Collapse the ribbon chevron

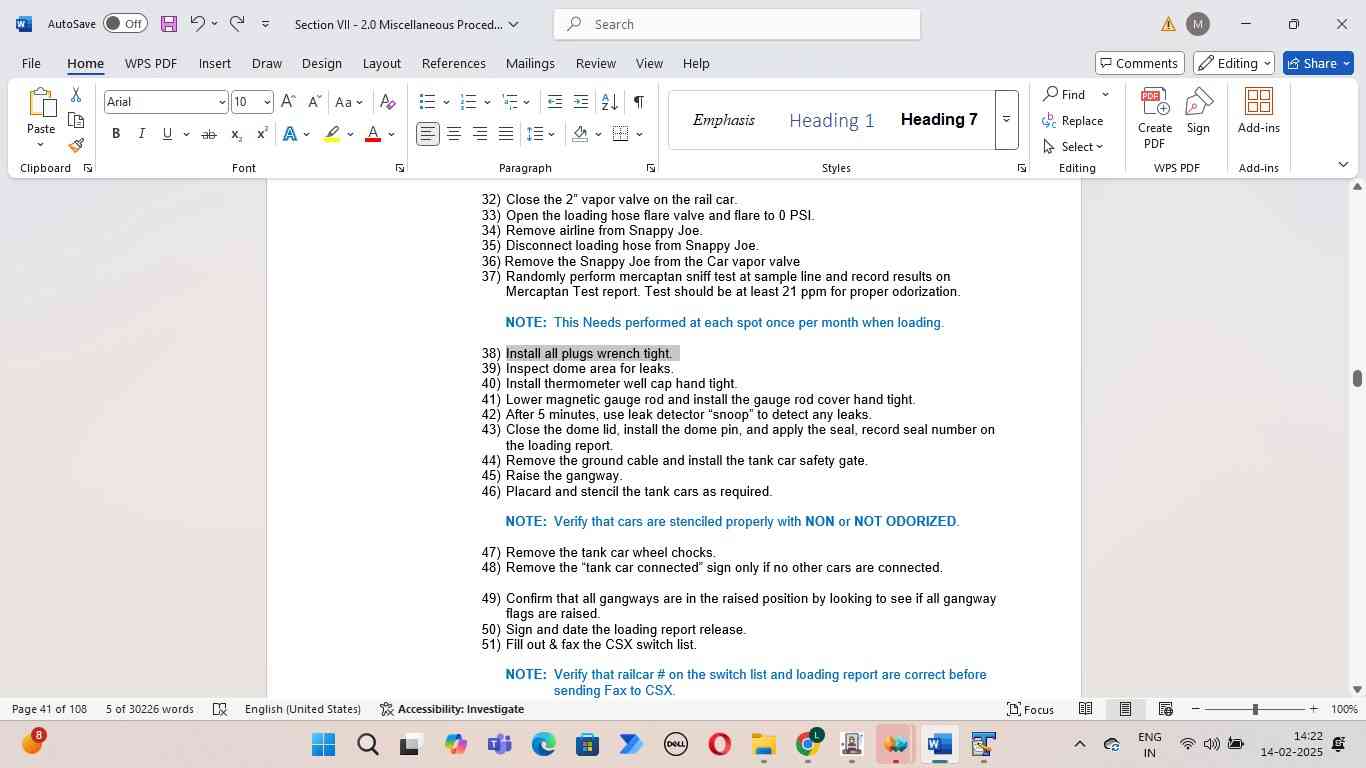click(x=1343, y=165)
